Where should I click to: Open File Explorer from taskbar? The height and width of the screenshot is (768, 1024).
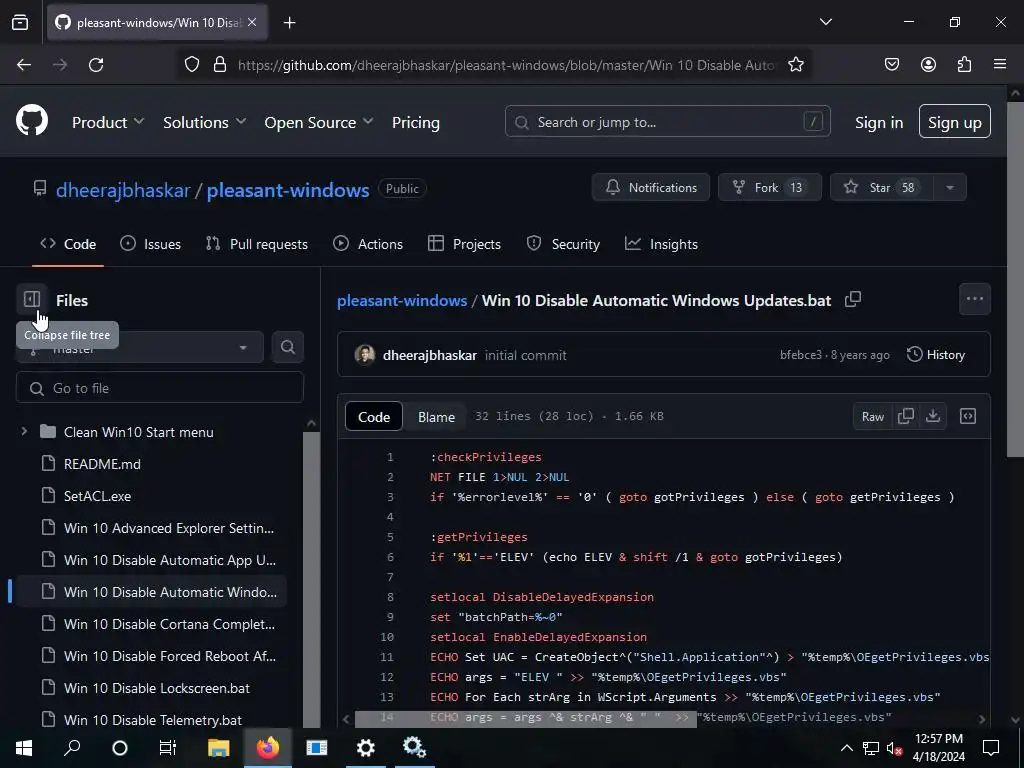click(219, 747)
